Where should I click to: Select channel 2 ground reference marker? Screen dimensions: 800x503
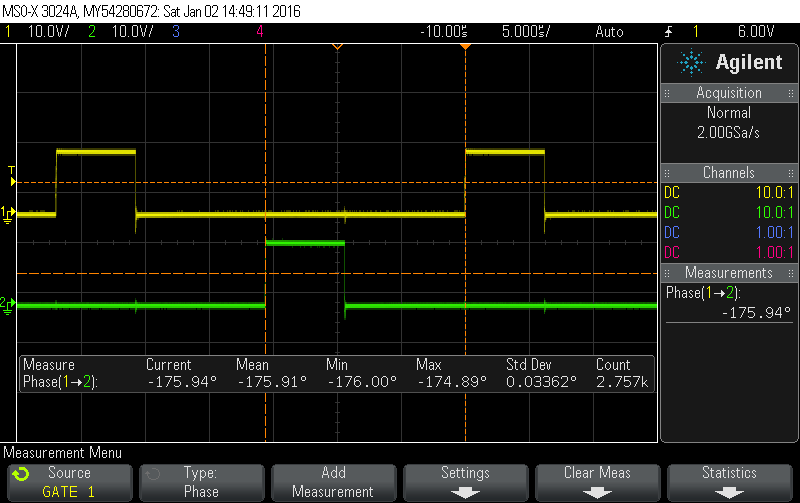coord(9,304)
